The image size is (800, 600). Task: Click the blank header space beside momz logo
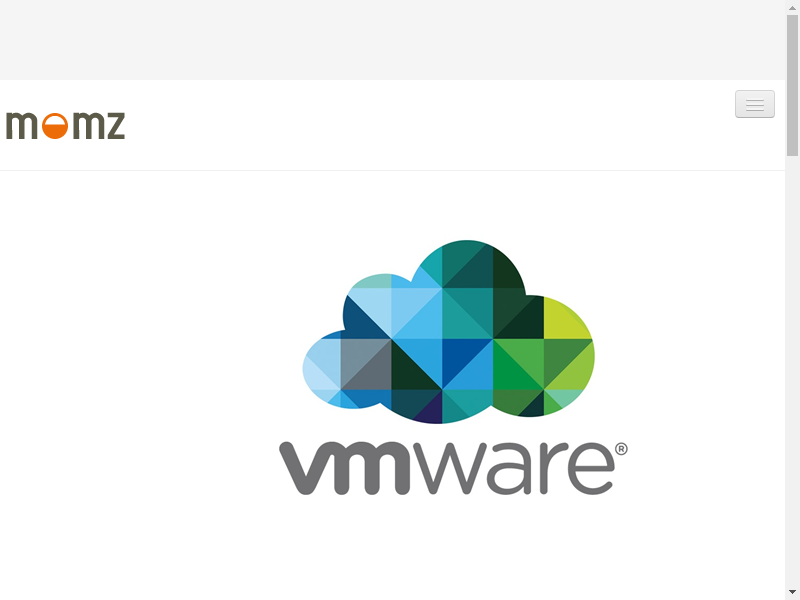(429, 126)
